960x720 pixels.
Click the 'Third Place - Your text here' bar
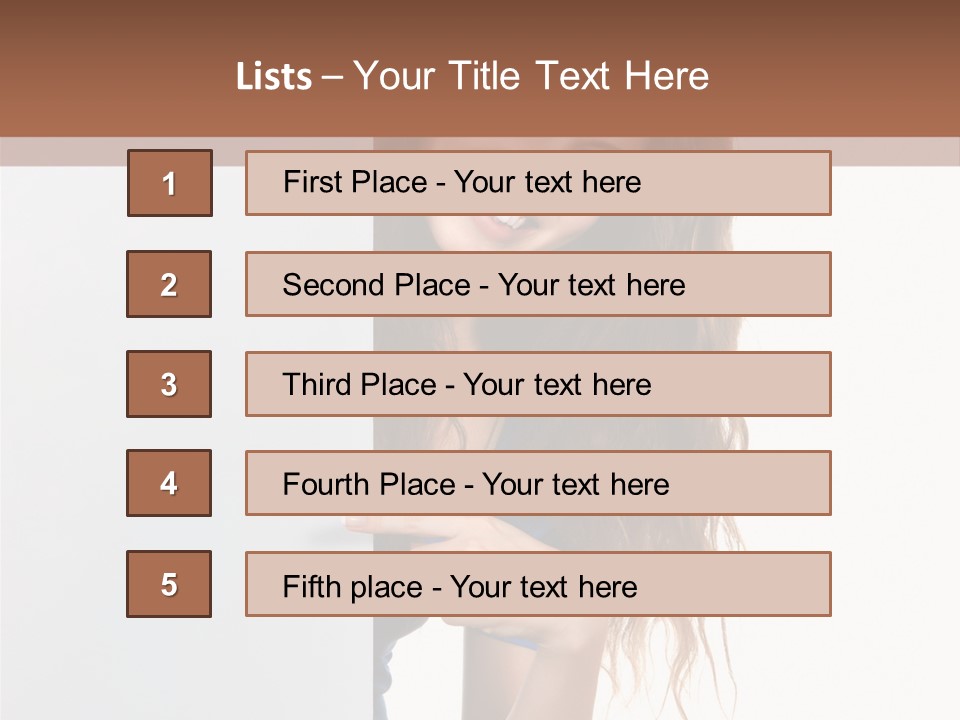(x=538, y=384)
